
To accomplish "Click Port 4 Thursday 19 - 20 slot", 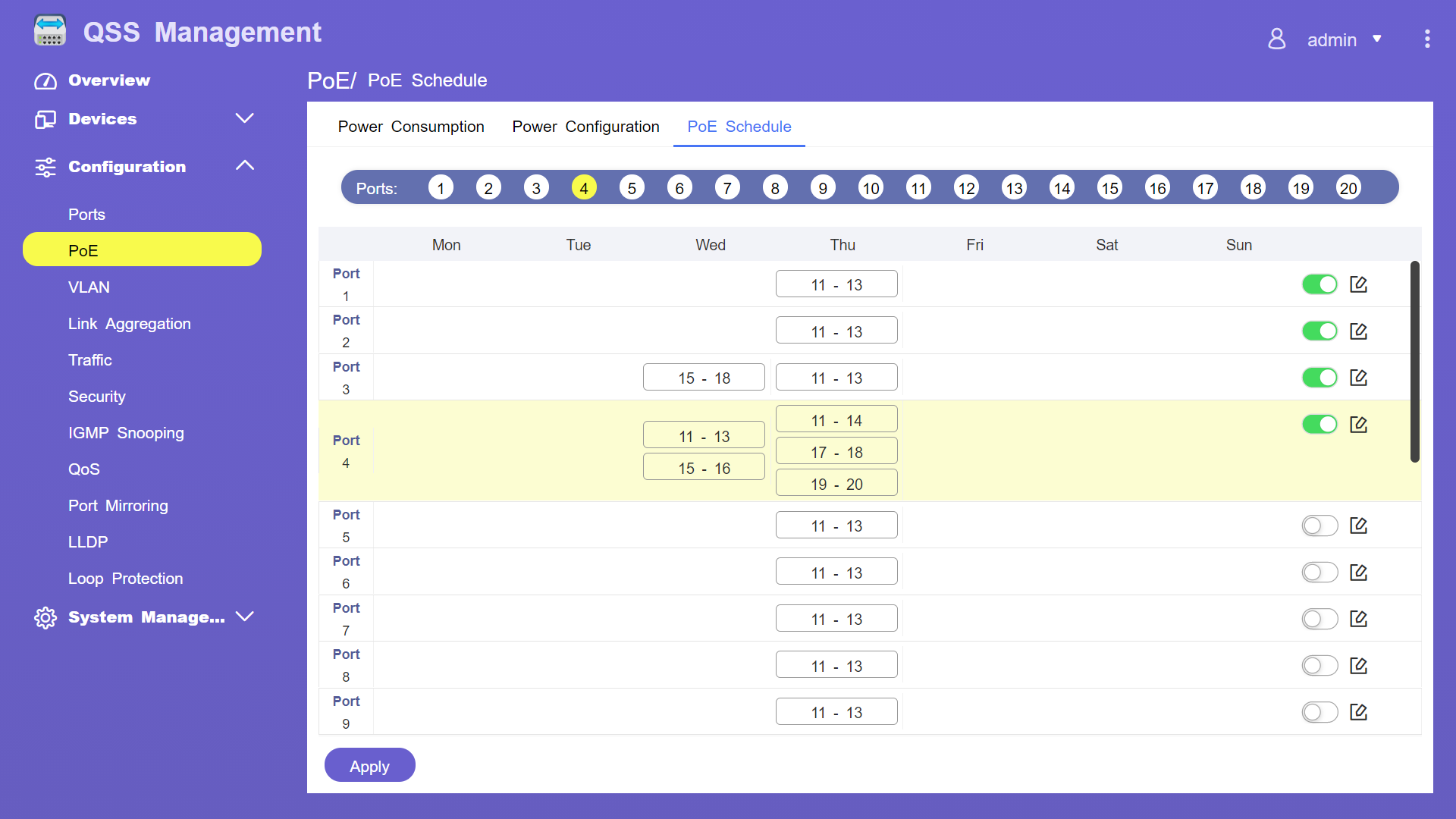I will pos(836,483).
